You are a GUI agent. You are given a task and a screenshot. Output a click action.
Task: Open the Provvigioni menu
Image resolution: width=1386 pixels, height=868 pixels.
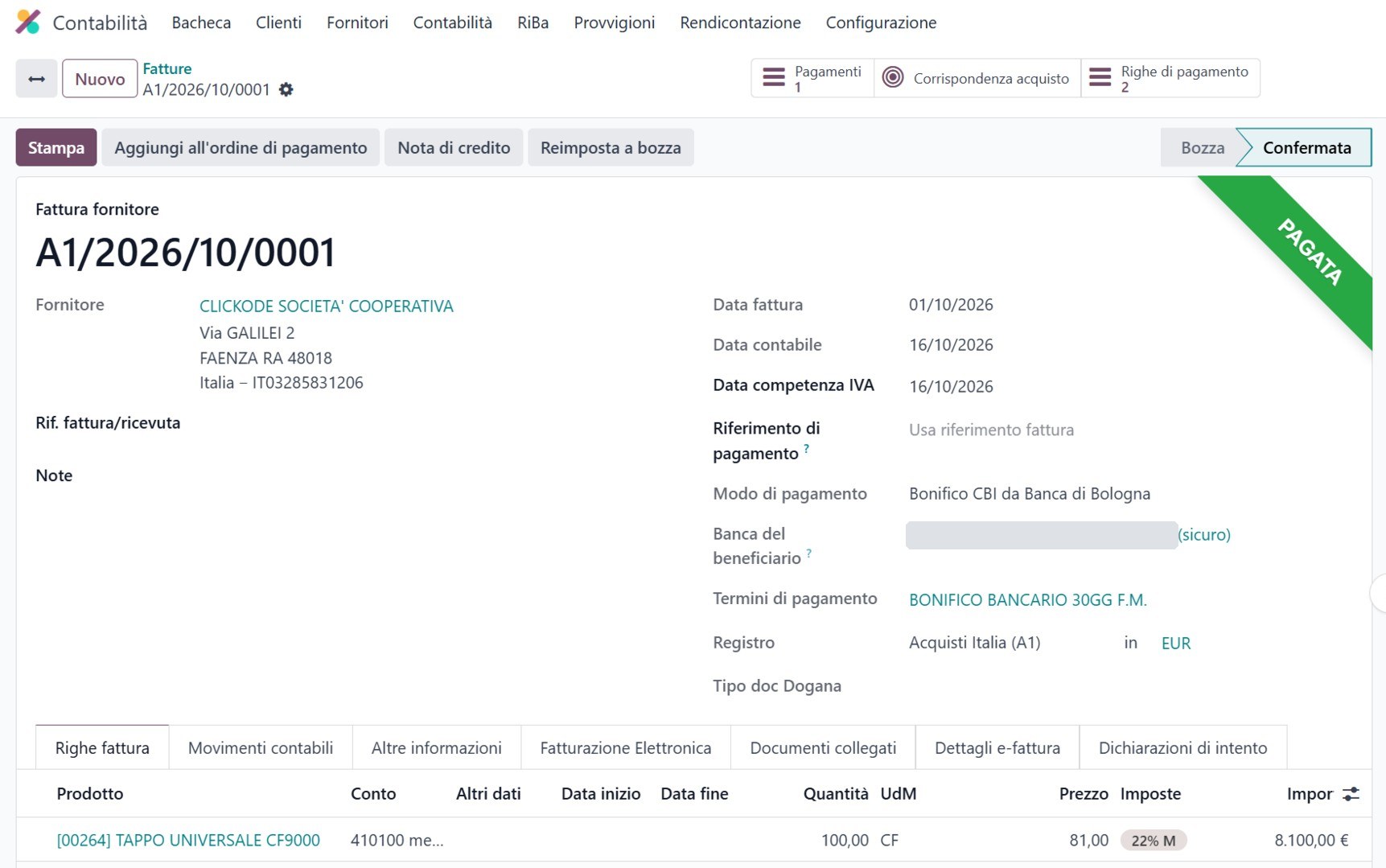[x=614, y=23]
